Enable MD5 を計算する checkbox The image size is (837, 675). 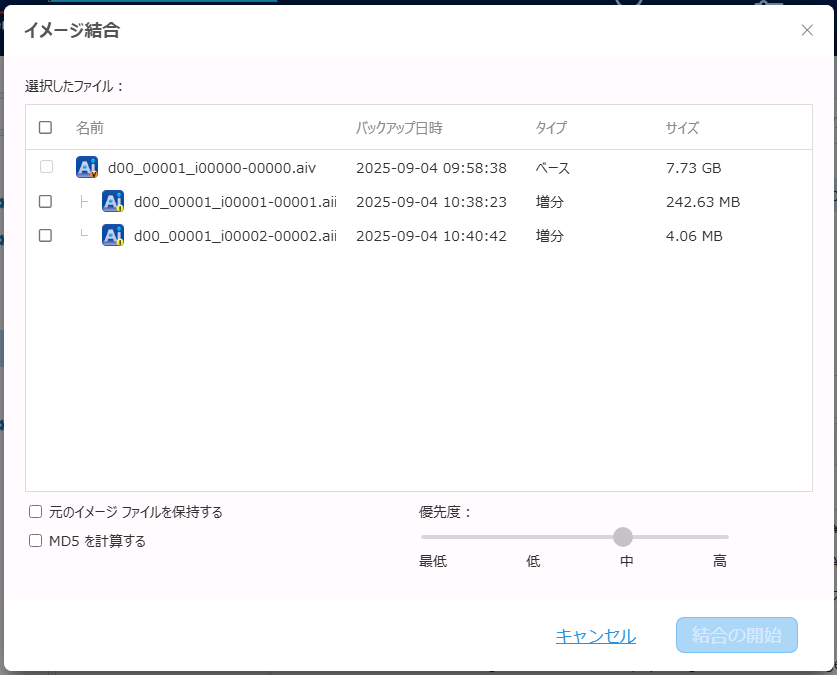pos(36,541)
